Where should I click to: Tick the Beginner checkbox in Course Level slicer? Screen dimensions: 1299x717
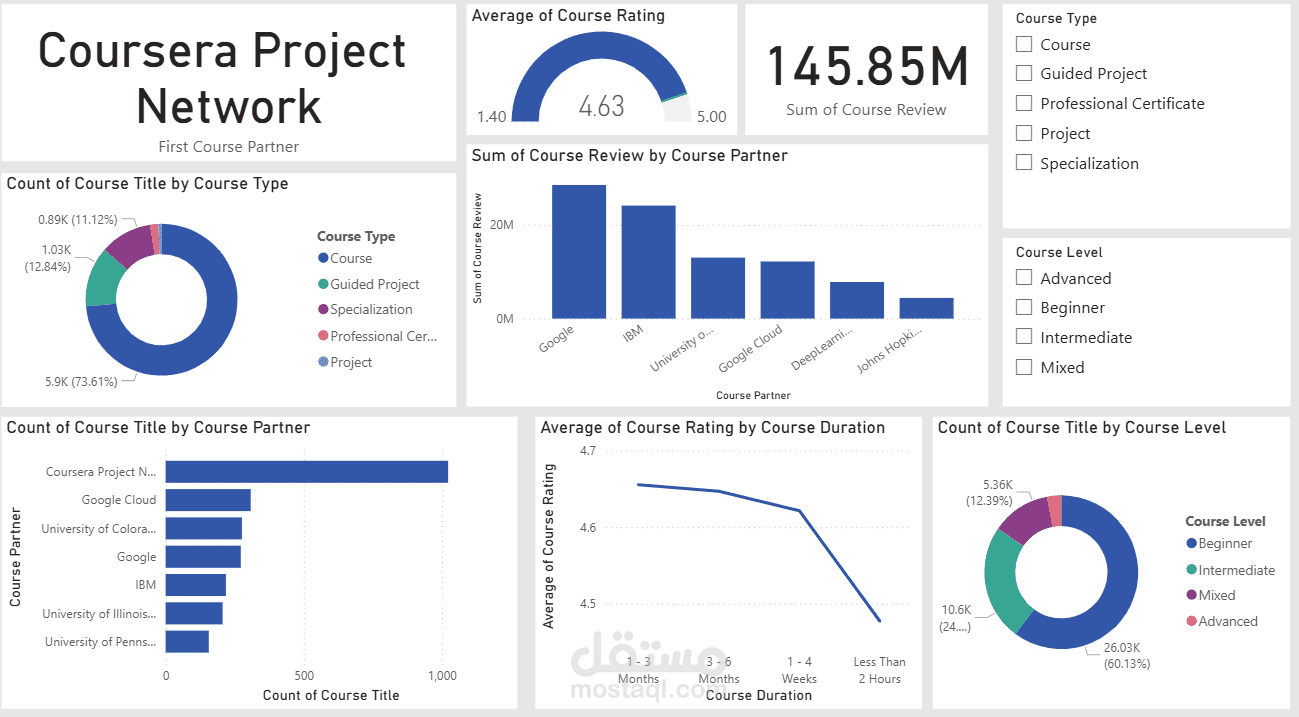[x=1024, y=308]
